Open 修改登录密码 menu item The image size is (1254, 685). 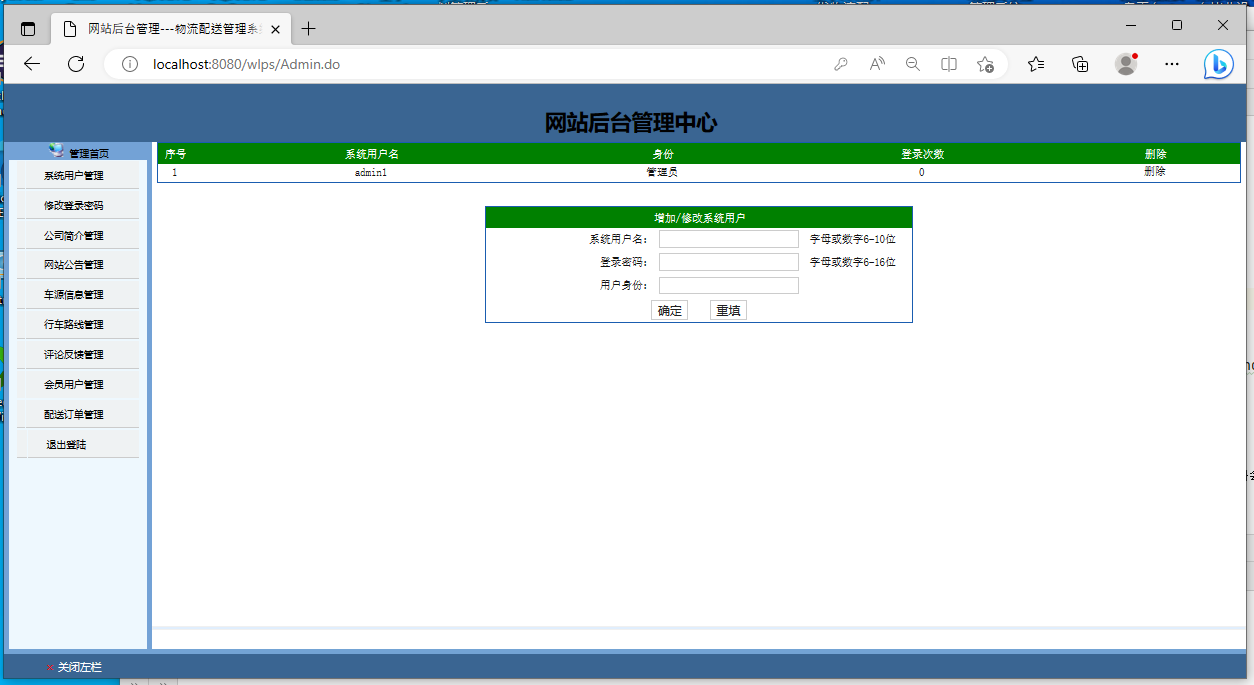click(x=73, y=206)
